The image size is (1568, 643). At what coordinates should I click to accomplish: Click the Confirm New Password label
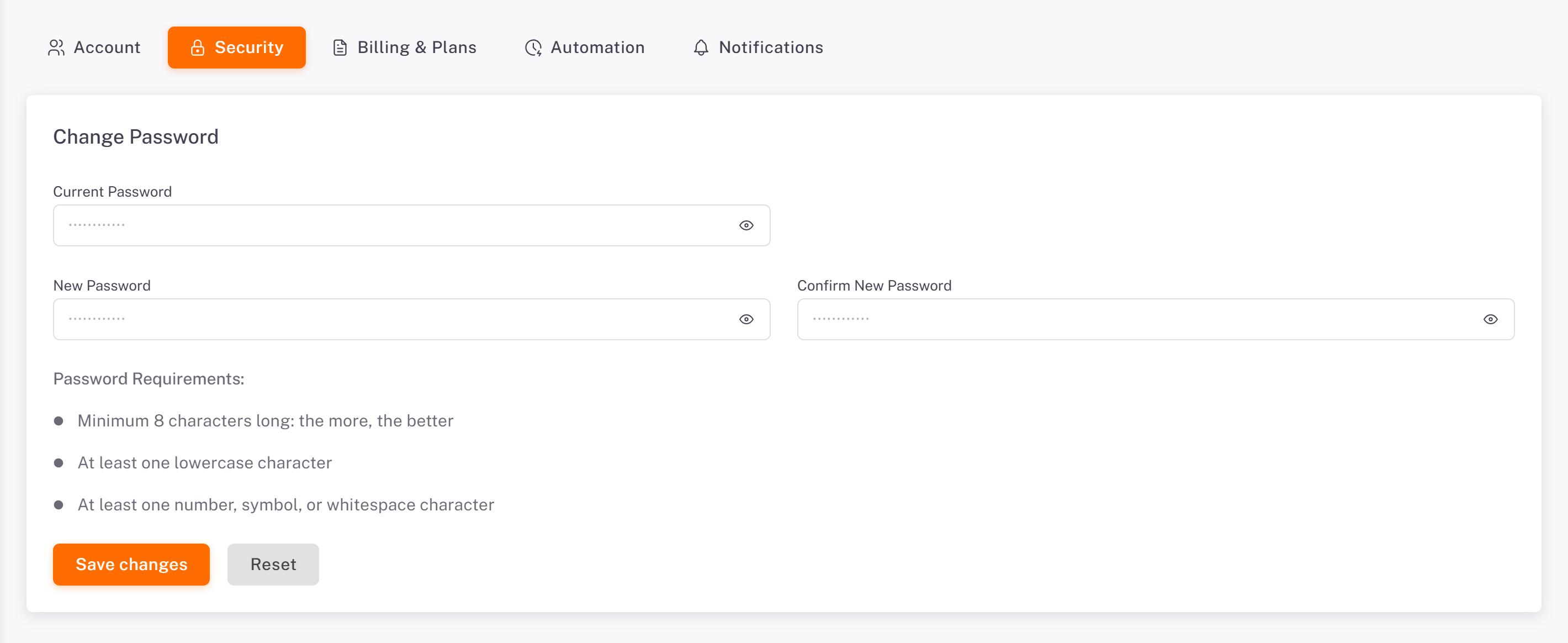click(874, 286)
